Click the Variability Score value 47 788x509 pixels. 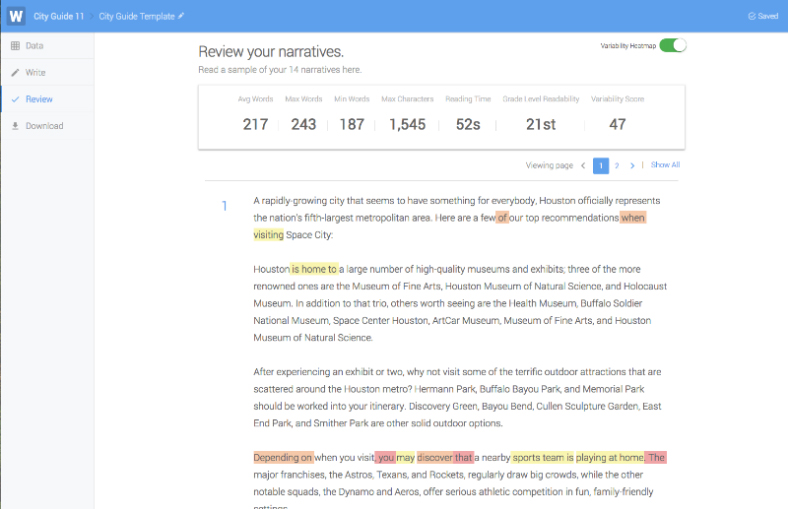pos(617,124)
